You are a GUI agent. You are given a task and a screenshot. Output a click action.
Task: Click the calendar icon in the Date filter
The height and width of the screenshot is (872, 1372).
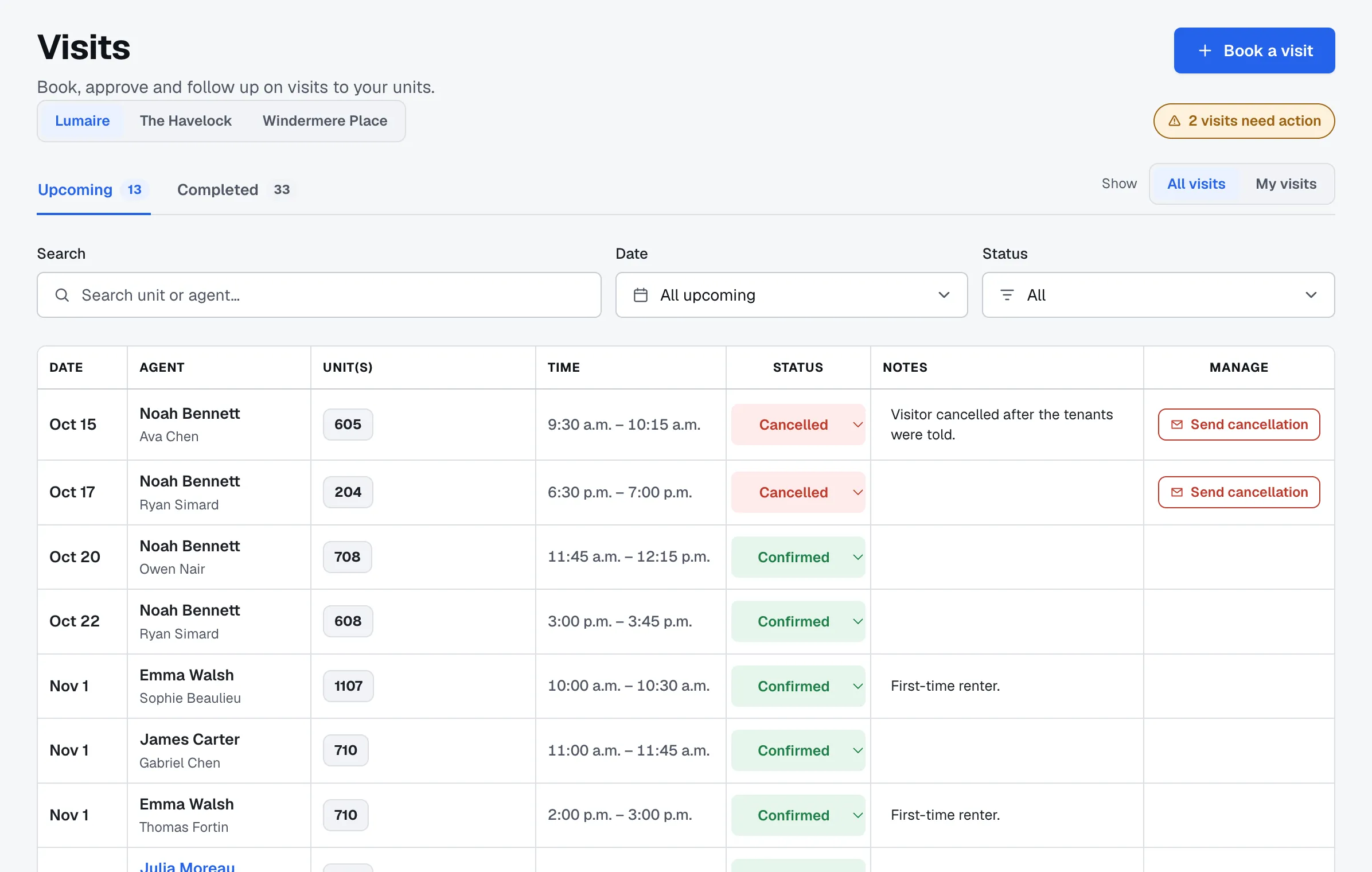tap(640, 295)
